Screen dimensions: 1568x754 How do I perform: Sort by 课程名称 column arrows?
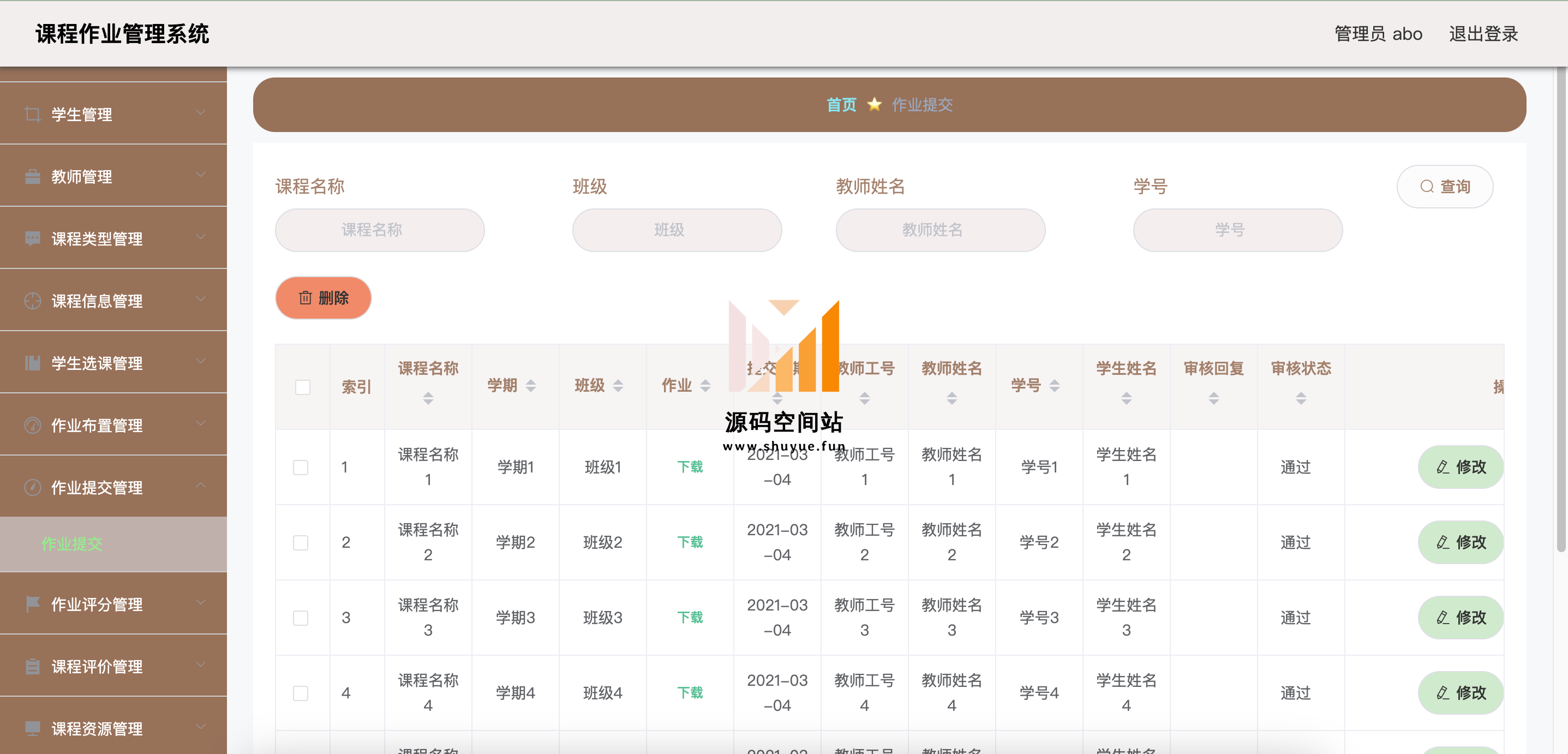428,398
